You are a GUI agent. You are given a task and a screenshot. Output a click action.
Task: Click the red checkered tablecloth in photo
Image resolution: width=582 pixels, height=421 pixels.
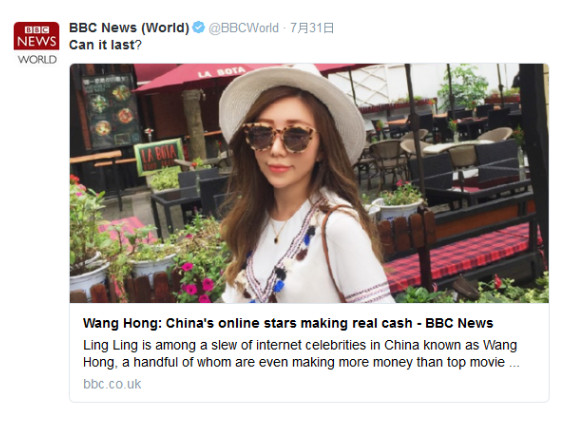(x=458, y=256)
